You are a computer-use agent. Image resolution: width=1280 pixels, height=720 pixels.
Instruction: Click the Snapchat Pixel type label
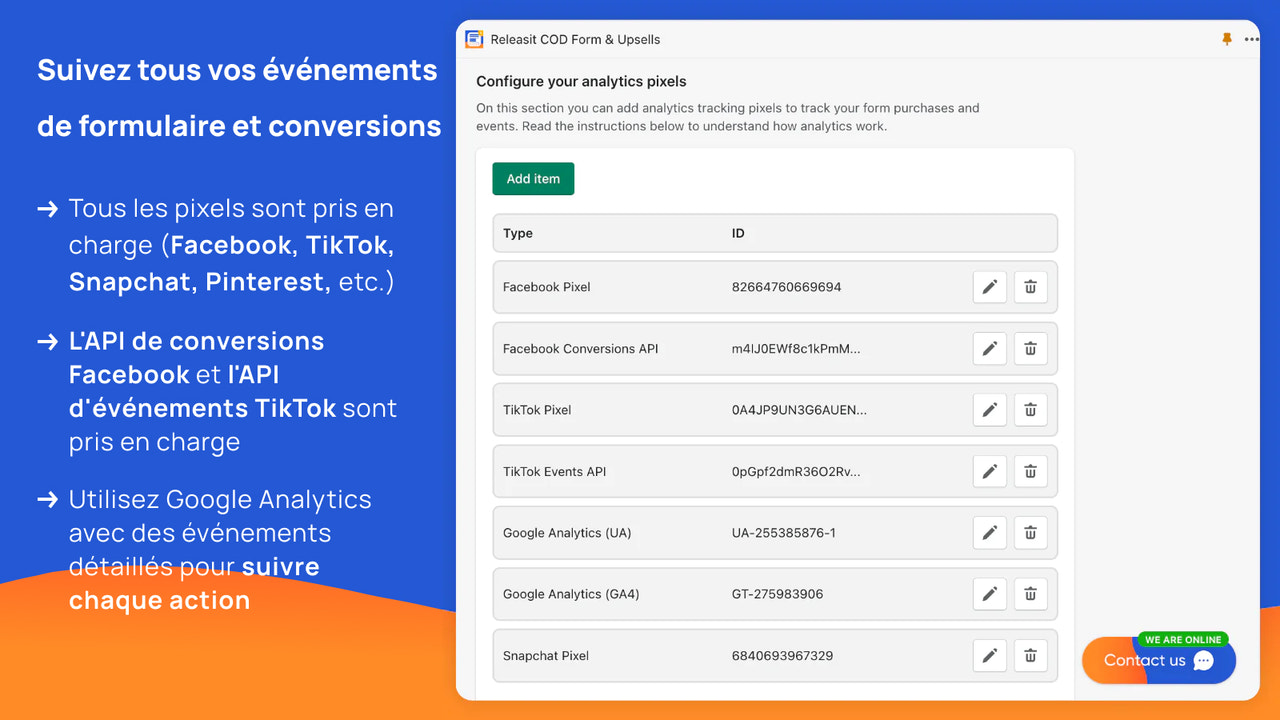546,656
